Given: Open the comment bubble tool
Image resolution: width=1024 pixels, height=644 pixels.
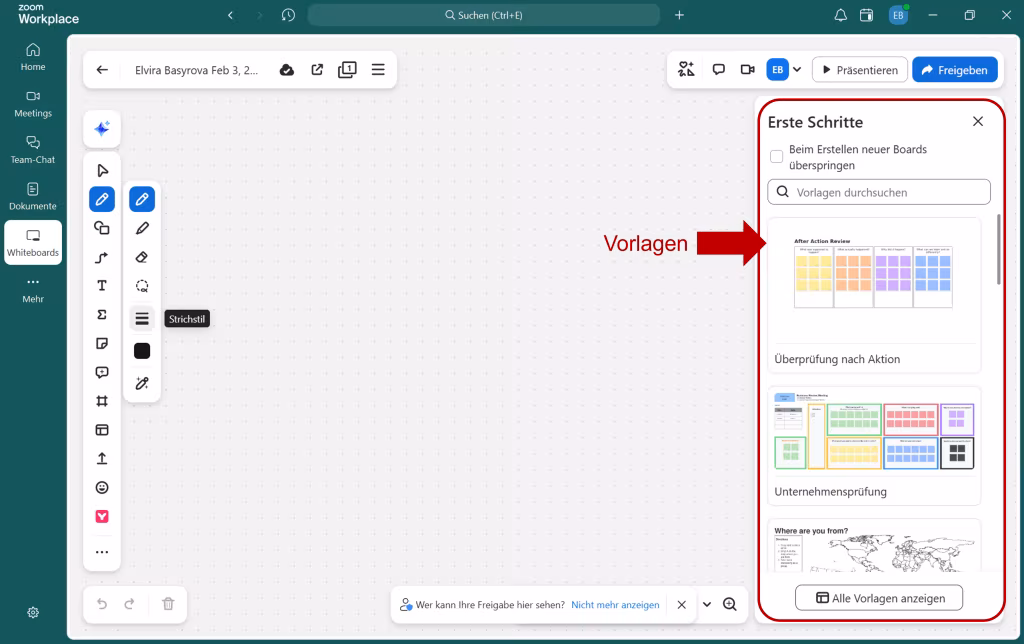Looking at the screenshot, I should [x=101, y=372].
